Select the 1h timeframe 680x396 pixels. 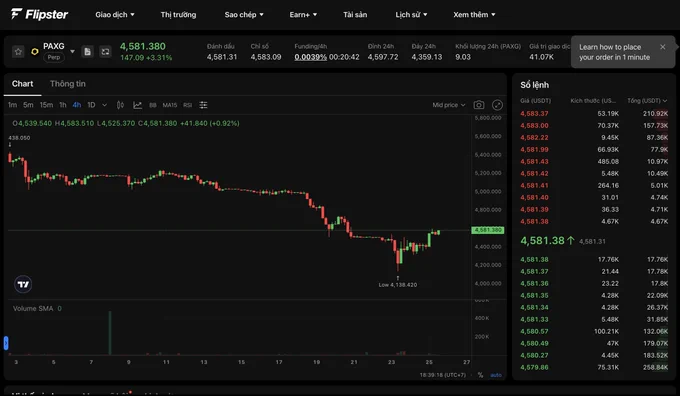coord(63,105)
